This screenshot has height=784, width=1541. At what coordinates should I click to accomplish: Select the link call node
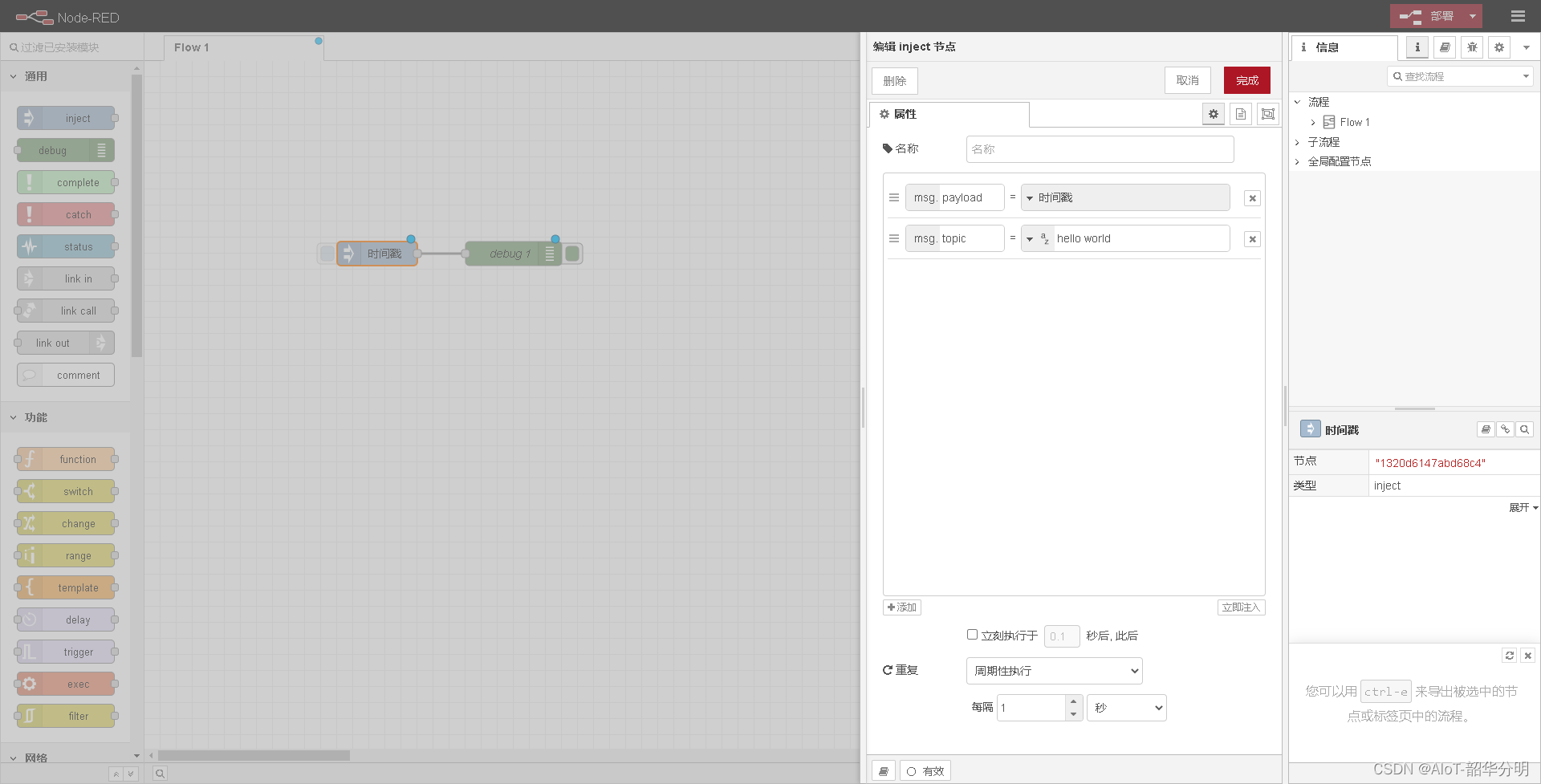click(x=66, y=311)
